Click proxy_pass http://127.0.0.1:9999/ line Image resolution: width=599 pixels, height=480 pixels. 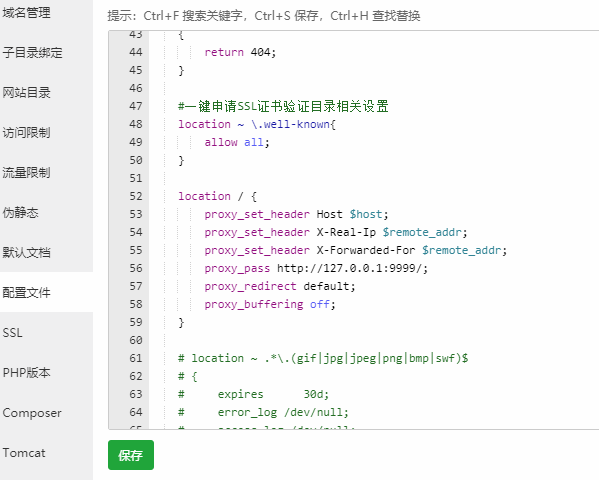click(x=316, y=268)
